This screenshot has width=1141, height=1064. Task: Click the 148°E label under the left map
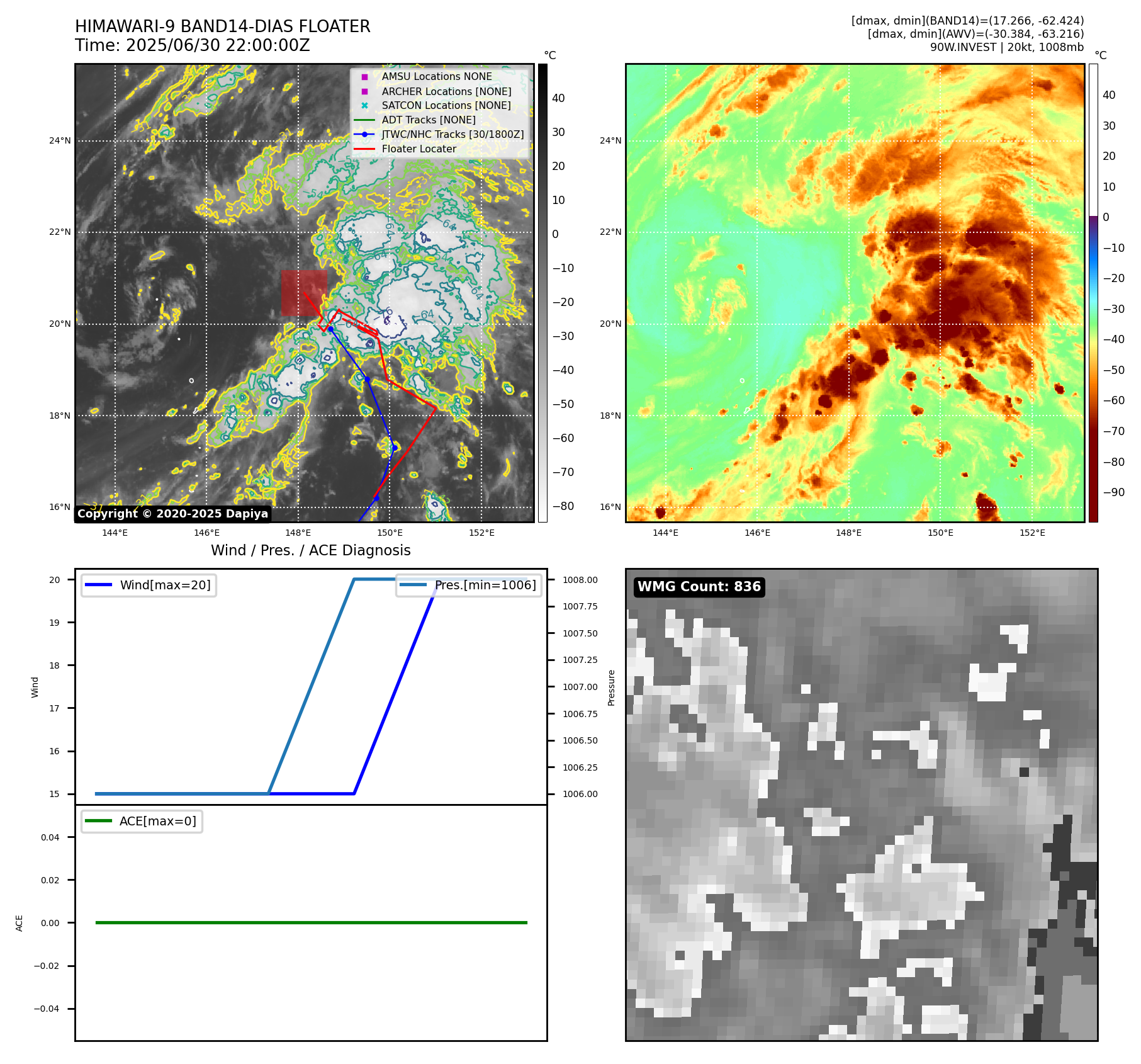298,533
